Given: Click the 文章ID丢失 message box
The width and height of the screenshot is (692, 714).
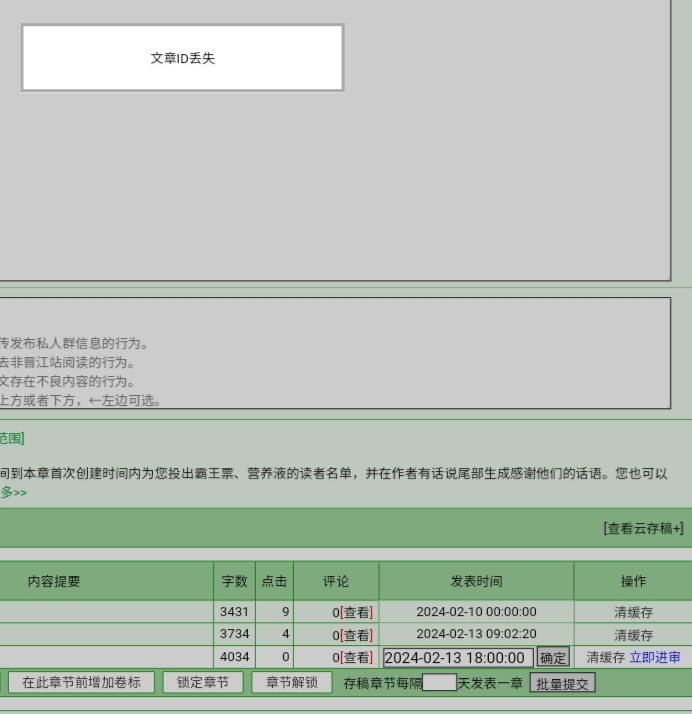Looking at the screenshot, I should pos(183,58).
